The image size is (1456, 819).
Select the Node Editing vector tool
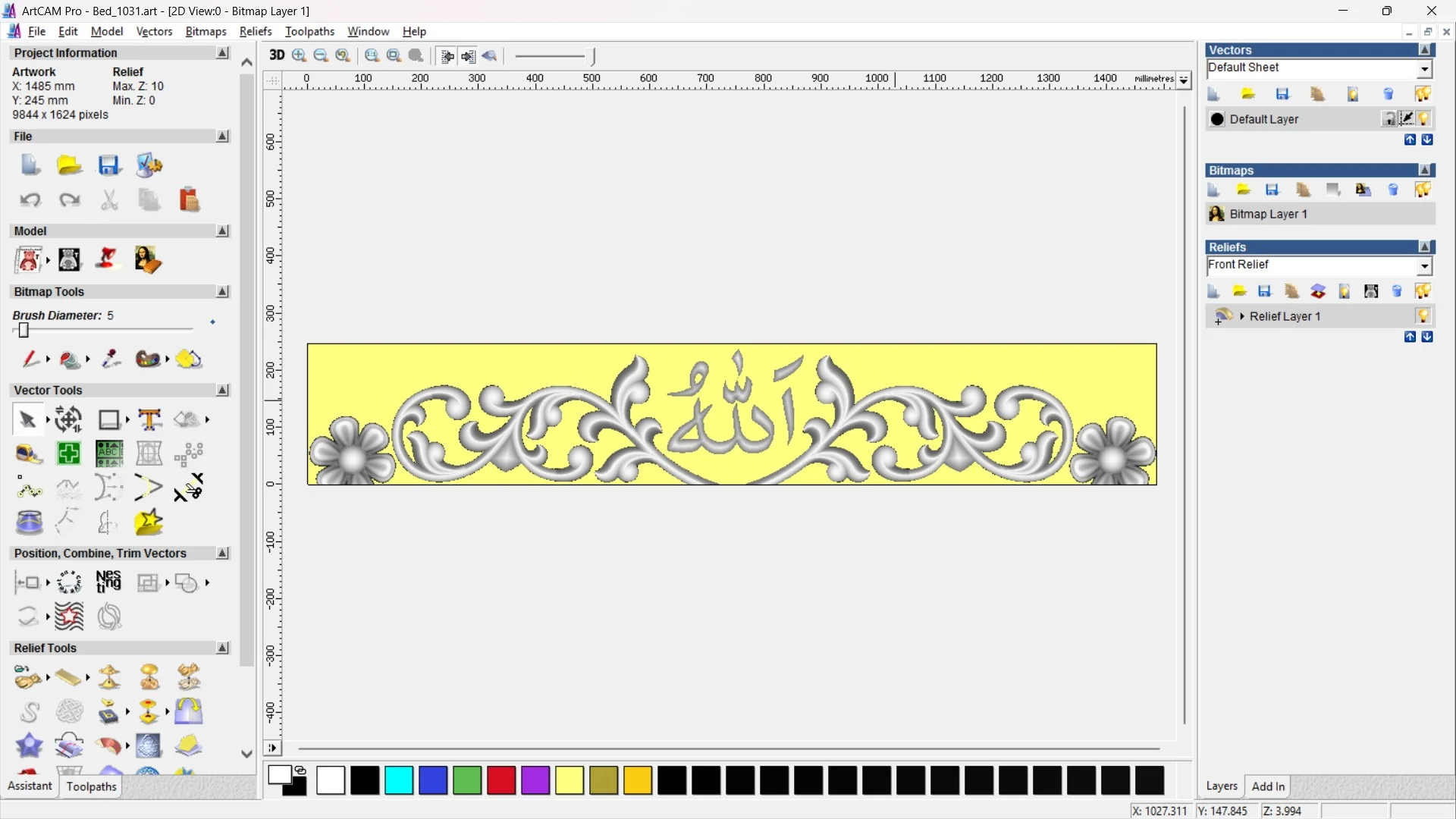[29, 489]
